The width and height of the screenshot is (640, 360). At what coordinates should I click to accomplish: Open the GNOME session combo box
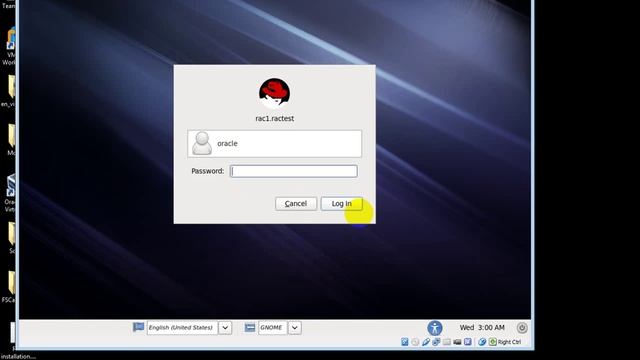272,328
